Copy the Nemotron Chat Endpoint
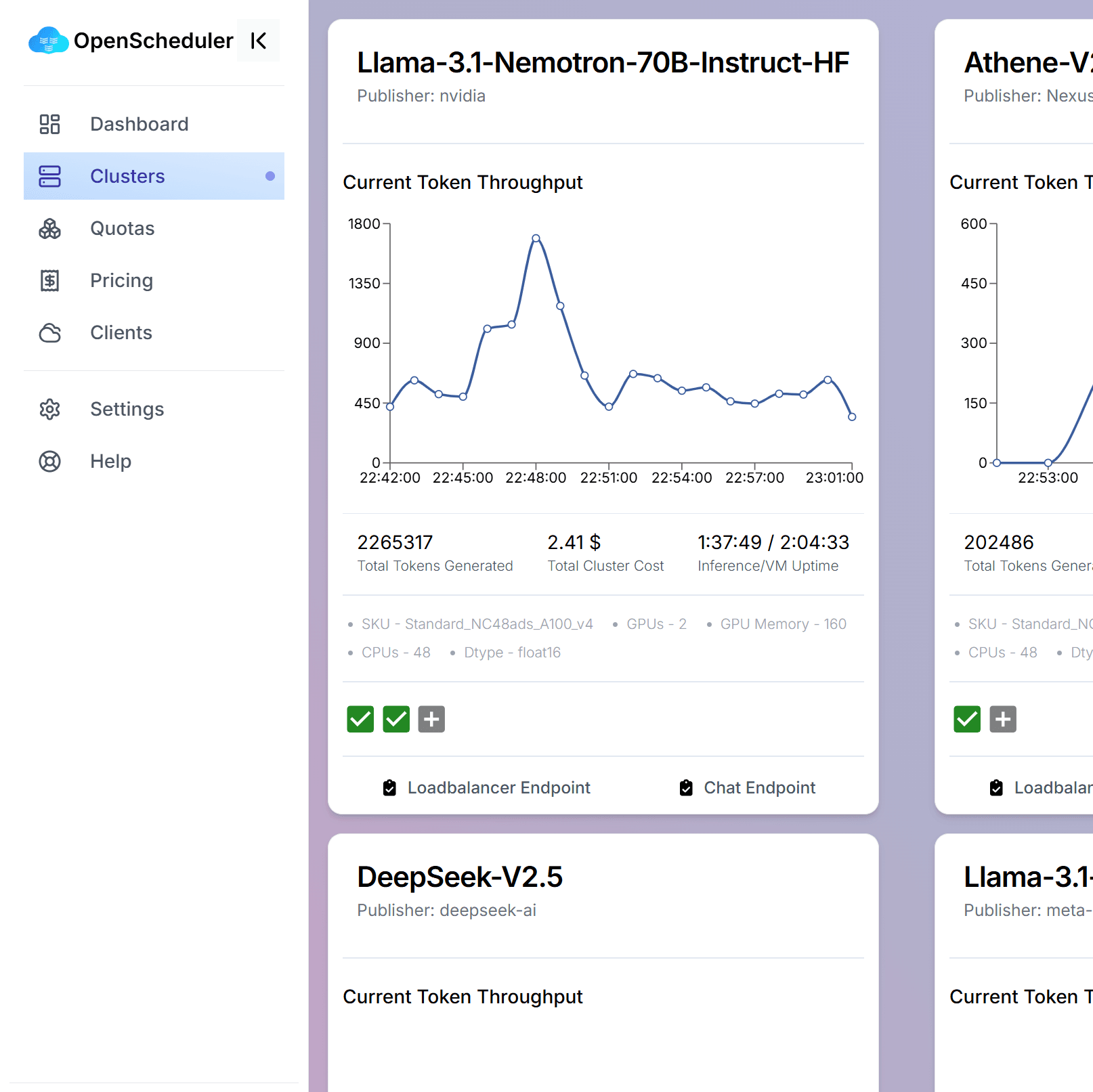Image resolution: width=1093 pixels, height=1092 pixels. pos(748,787)
